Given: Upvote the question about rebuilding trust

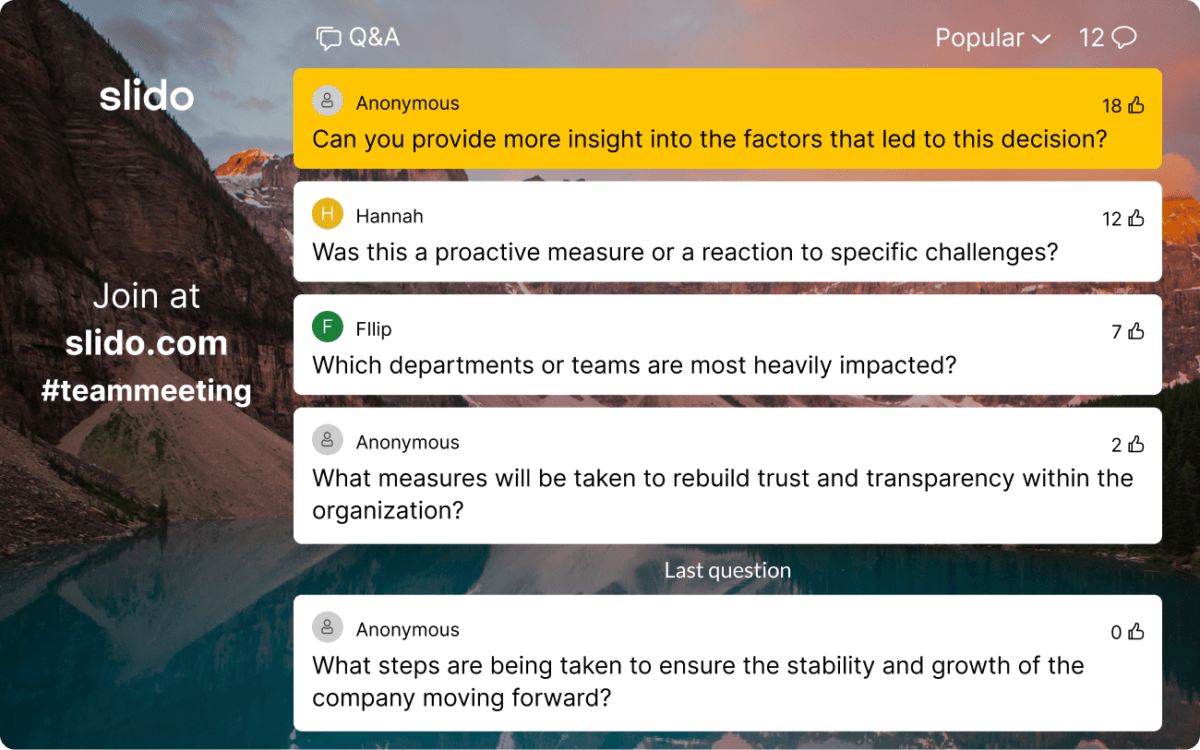Looking at the screenshot, I should pyautogui.click(x=1135, y=444).
